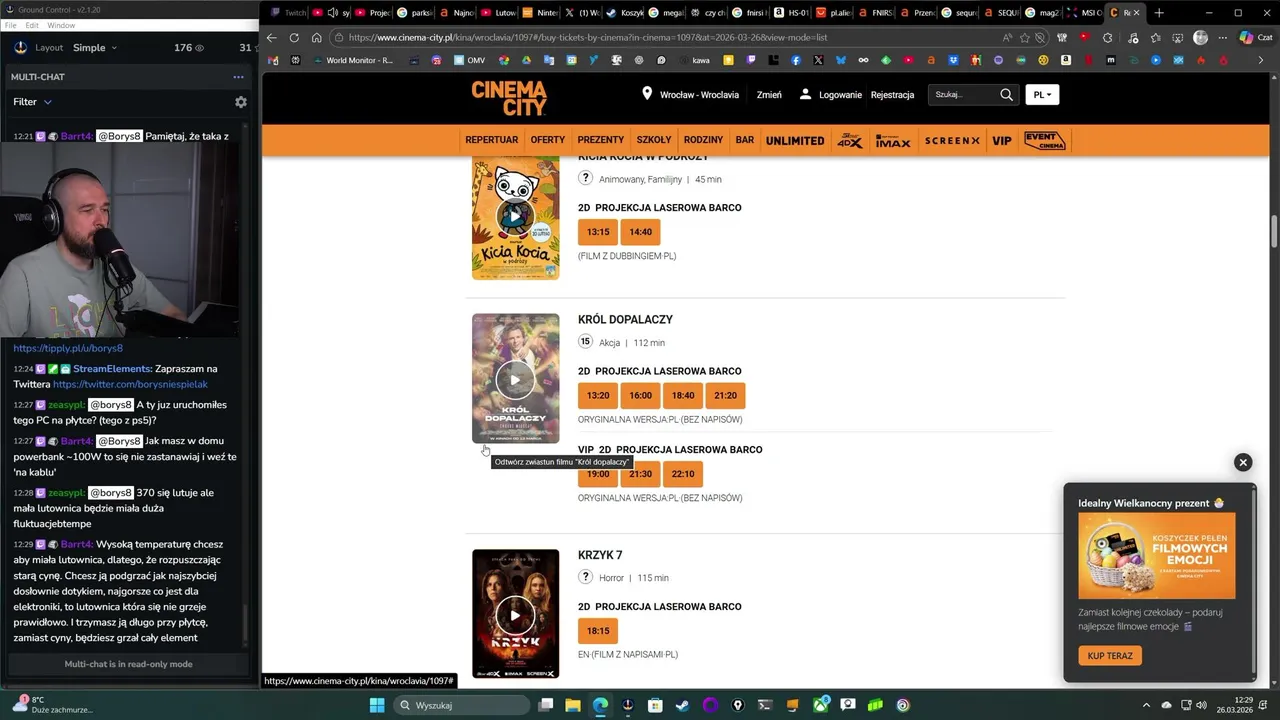The height and width of the screenshot is (720, 1280).
Task: Click the Easter basket promo image
Action: pyautogui.click(x=1157, y=556)
